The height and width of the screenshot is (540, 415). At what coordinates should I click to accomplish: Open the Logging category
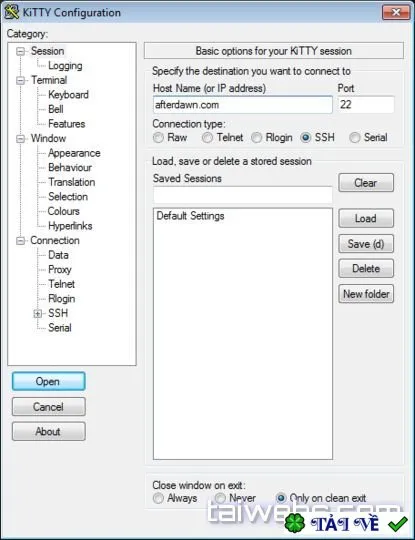pos(65,65)
